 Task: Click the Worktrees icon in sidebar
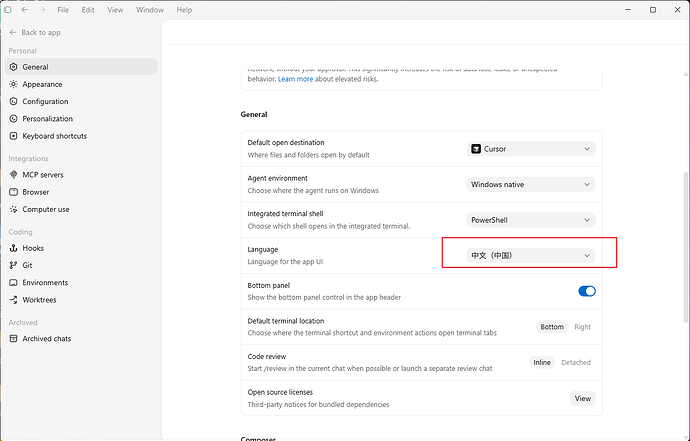pos(14,300)
